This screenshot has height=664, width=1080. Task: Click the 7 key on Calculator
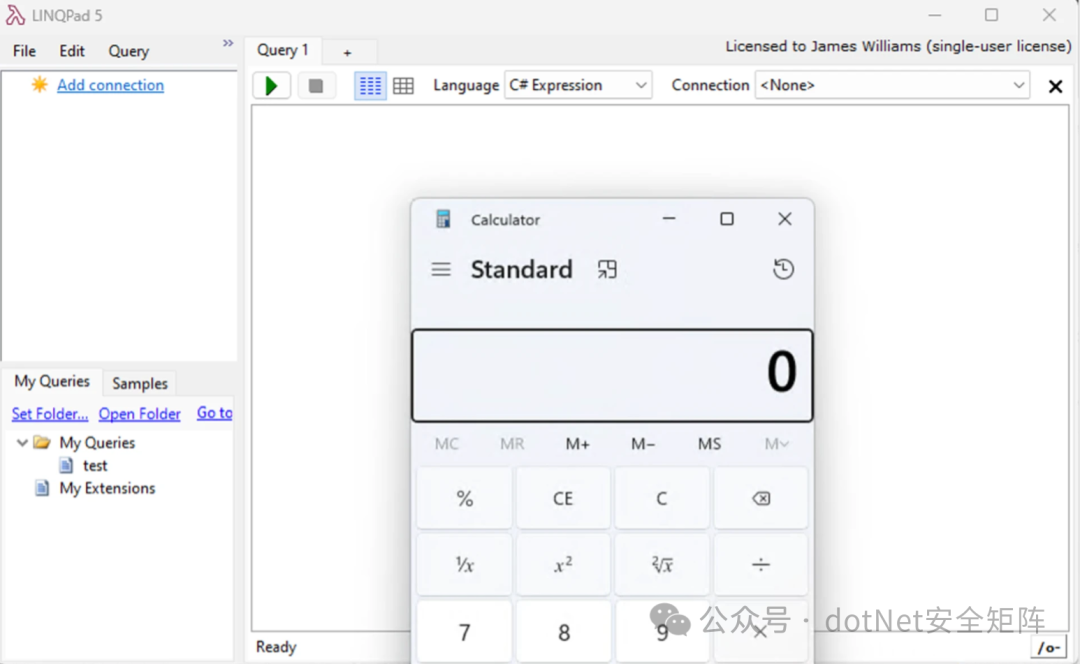464,632
